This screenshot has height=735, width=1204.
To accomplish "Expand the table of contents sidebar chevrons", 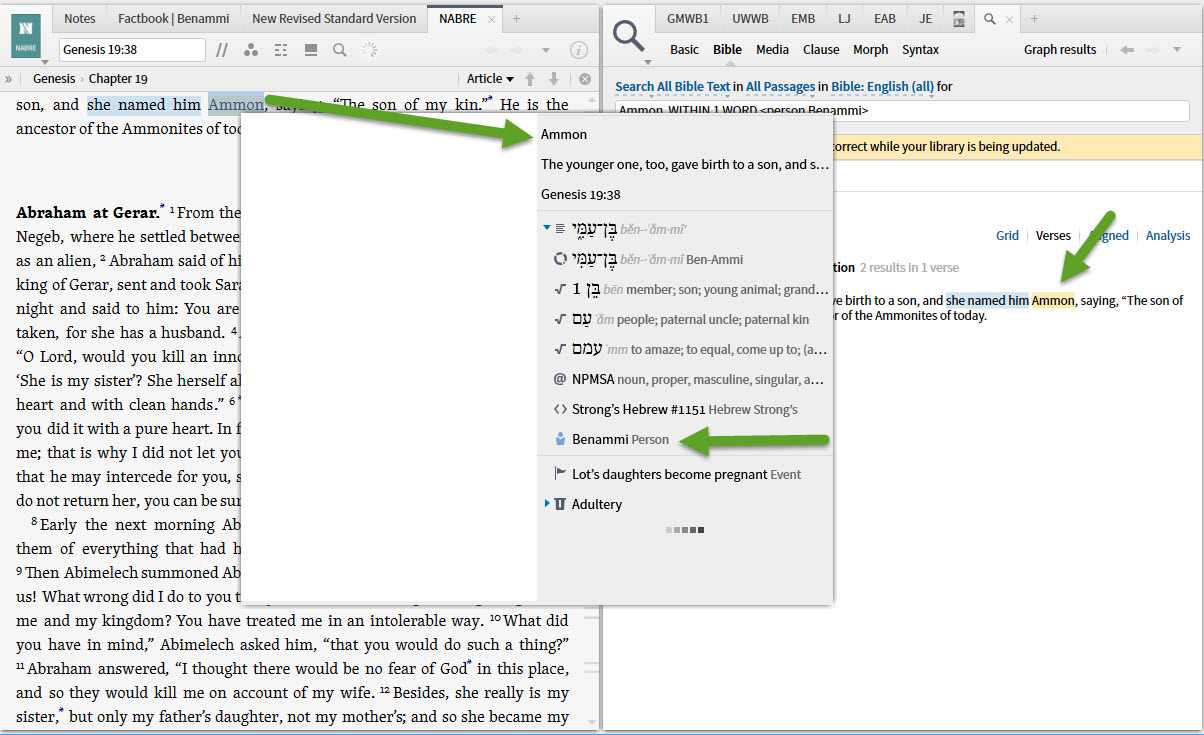I will [8, 79].
